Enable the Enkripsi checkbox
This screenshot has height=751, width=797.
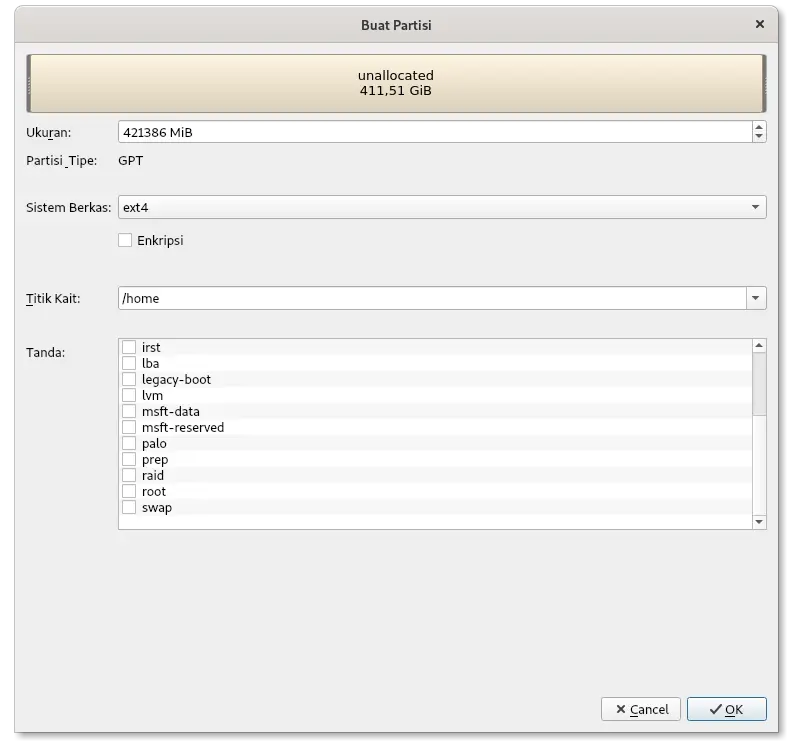pyautogui.click(x=125, y=240)
